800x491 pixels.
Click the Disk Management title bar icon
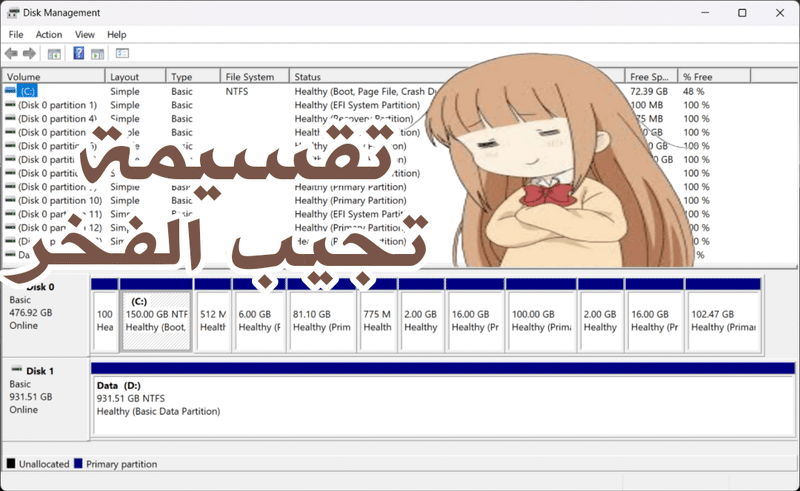pyautogui.click(x=13, y=13)
